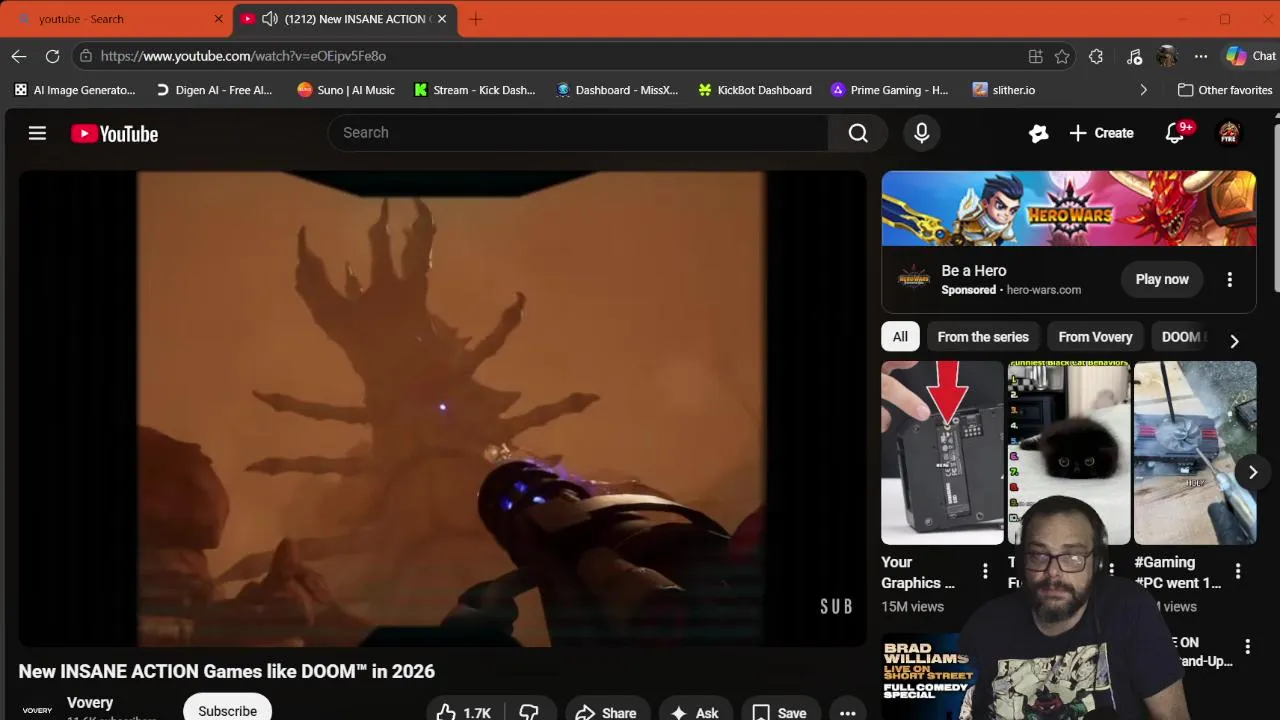Go to YouTube home via logo
Image resolution: width=1280 pixels, height=720 pixels.
click(114, 133)
